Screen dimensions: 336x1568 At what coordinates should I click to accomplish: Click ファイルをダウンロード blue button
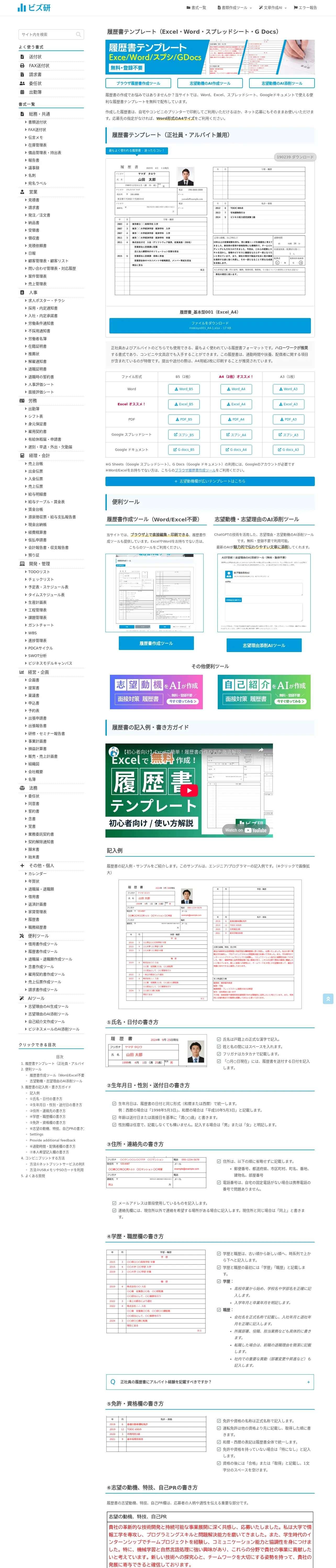(x=210, y=325)
